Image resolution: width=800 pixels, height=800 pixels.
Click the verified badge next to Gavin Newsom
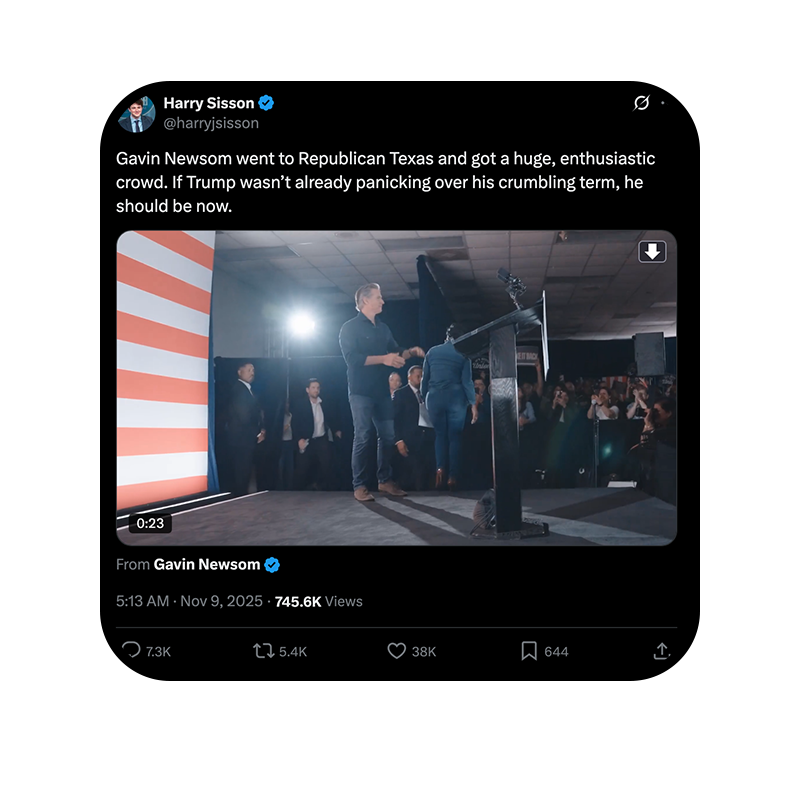pyautogui.click(x=272, y=565)
